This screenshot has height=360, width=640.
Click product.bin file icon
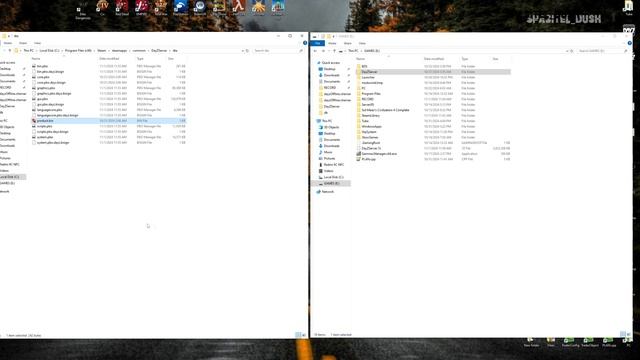pos(34,121)
